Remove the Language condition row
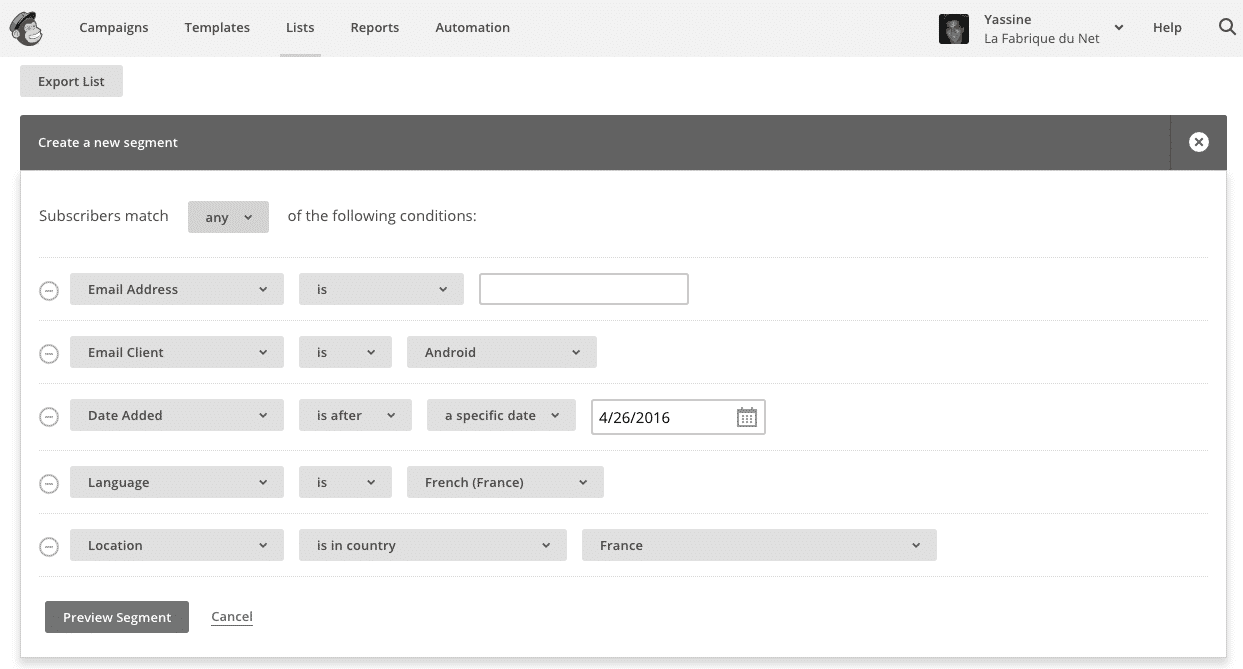This screenshot has height=669, width=1243. [x=48, y=483]
